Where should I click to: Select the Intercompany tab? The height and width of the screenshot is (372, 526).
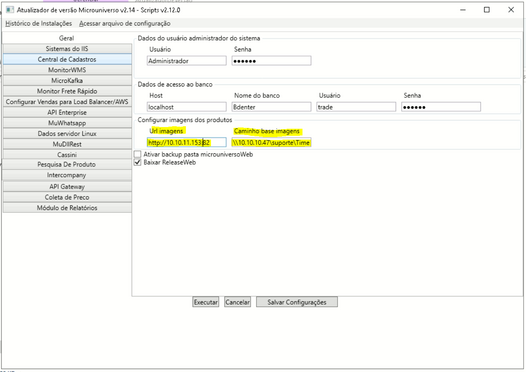(x=67, y=175)
